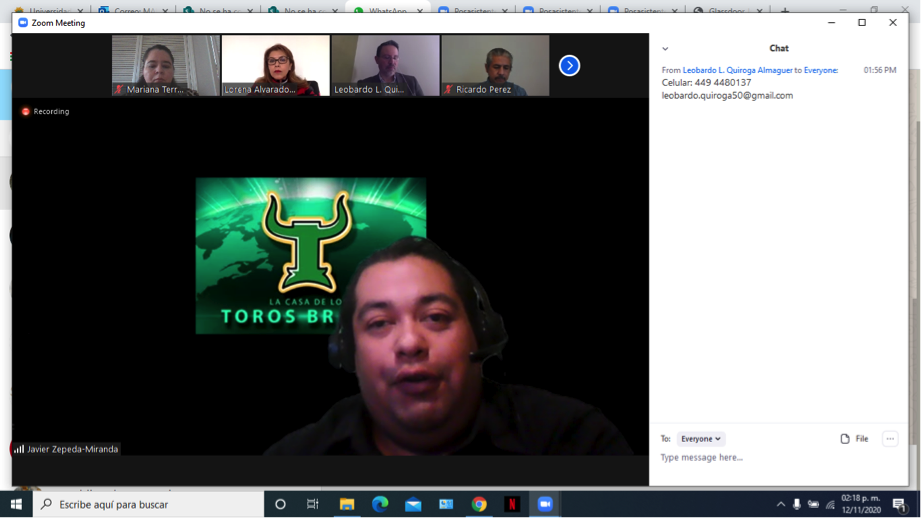
Task: Collapse the Chat panel chevron
Action: click(x=665, y=49)
